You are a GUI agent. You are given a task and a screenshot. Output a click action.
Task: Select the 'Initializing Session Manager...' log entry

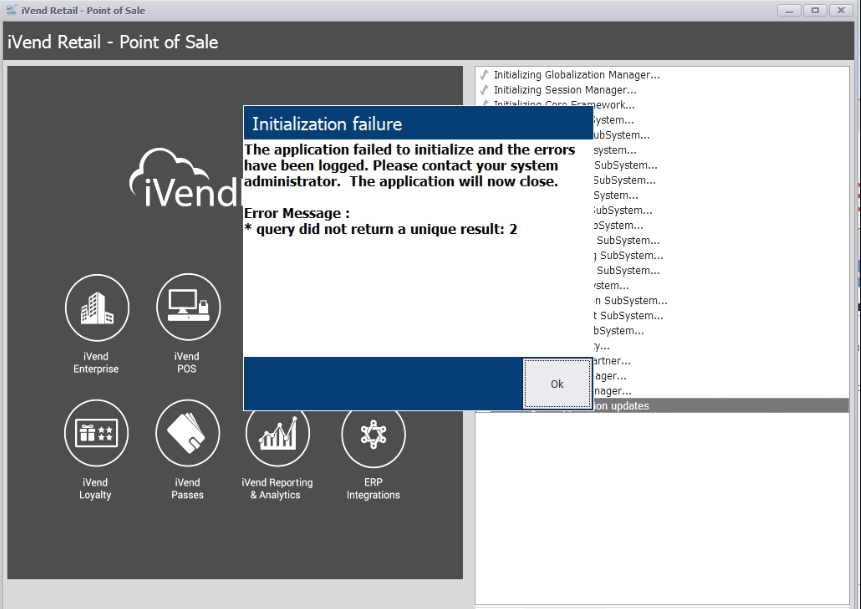[x=565, y=90]
